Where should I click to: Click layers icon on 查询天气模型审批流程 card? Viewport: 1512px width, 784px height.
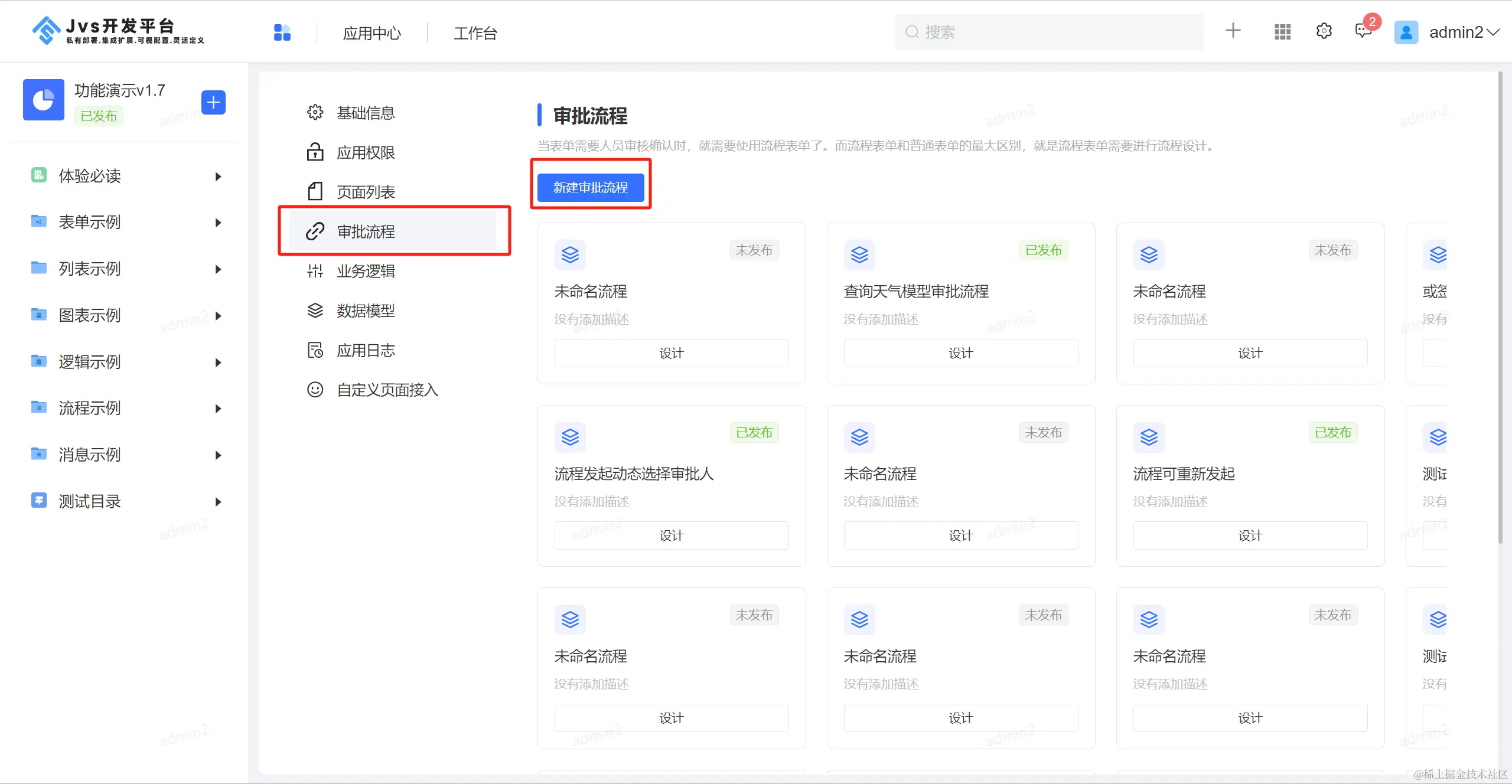pos(859,255)
